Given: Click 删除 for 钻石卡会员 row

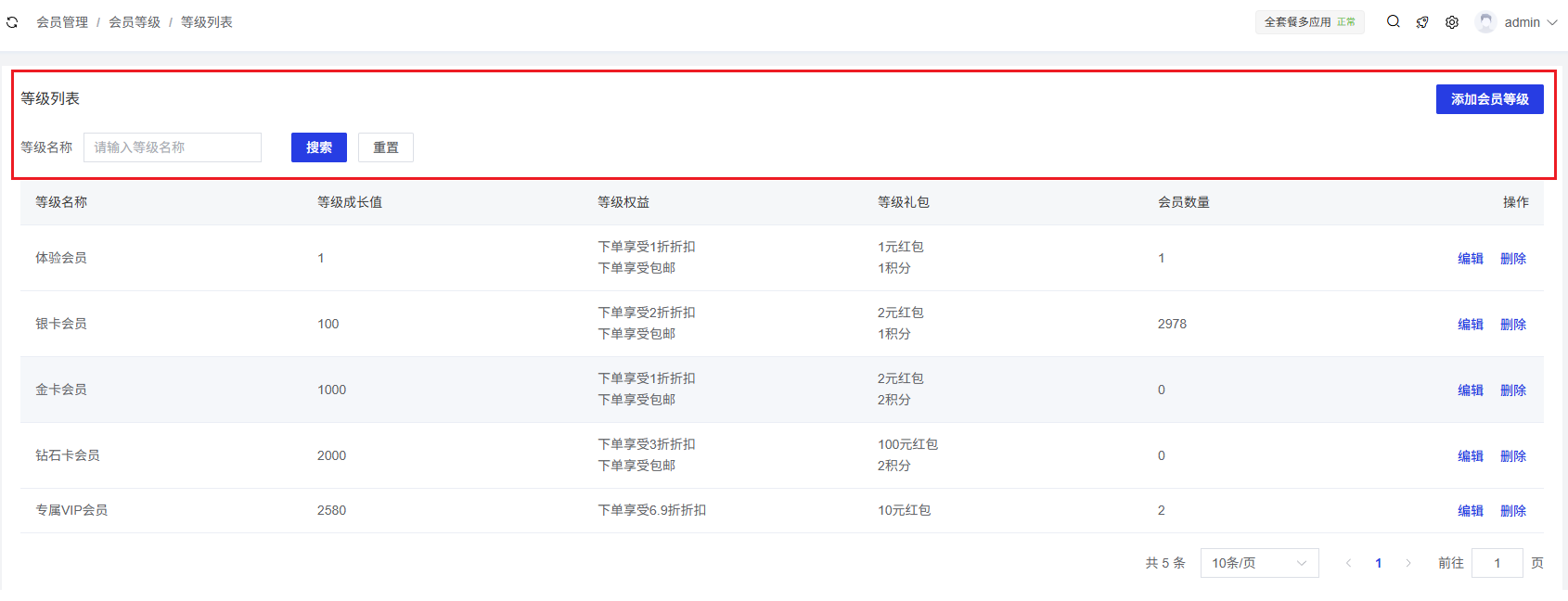Looking at the screenshot, I should point(1512,456).
